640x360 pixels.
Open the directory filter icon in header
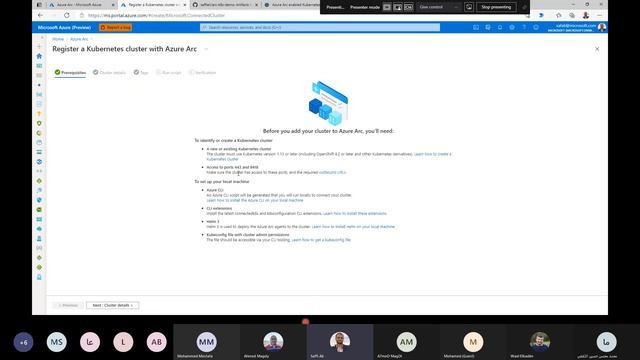pyautogui.click(x=488, y=27)
